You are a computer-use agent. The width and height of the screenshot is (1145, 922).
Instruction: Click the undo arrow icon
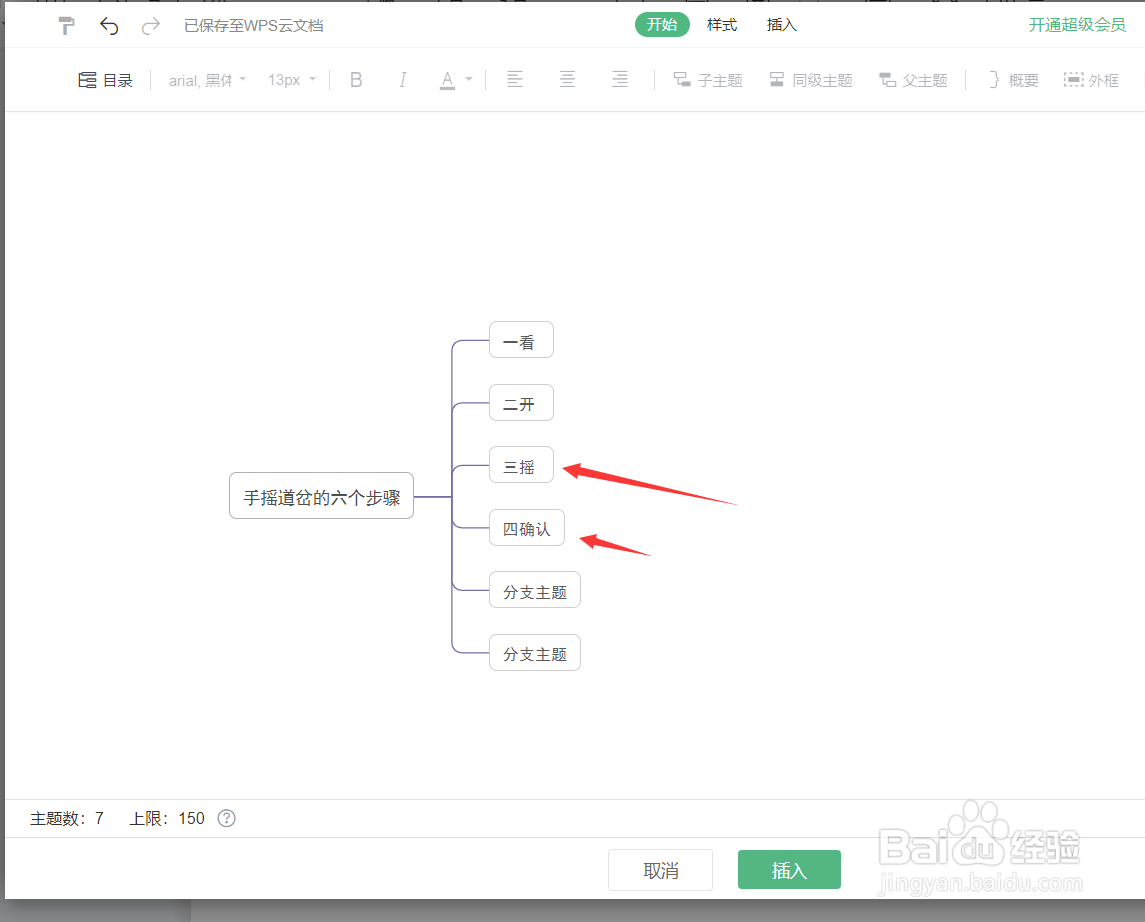pos(109,25)
